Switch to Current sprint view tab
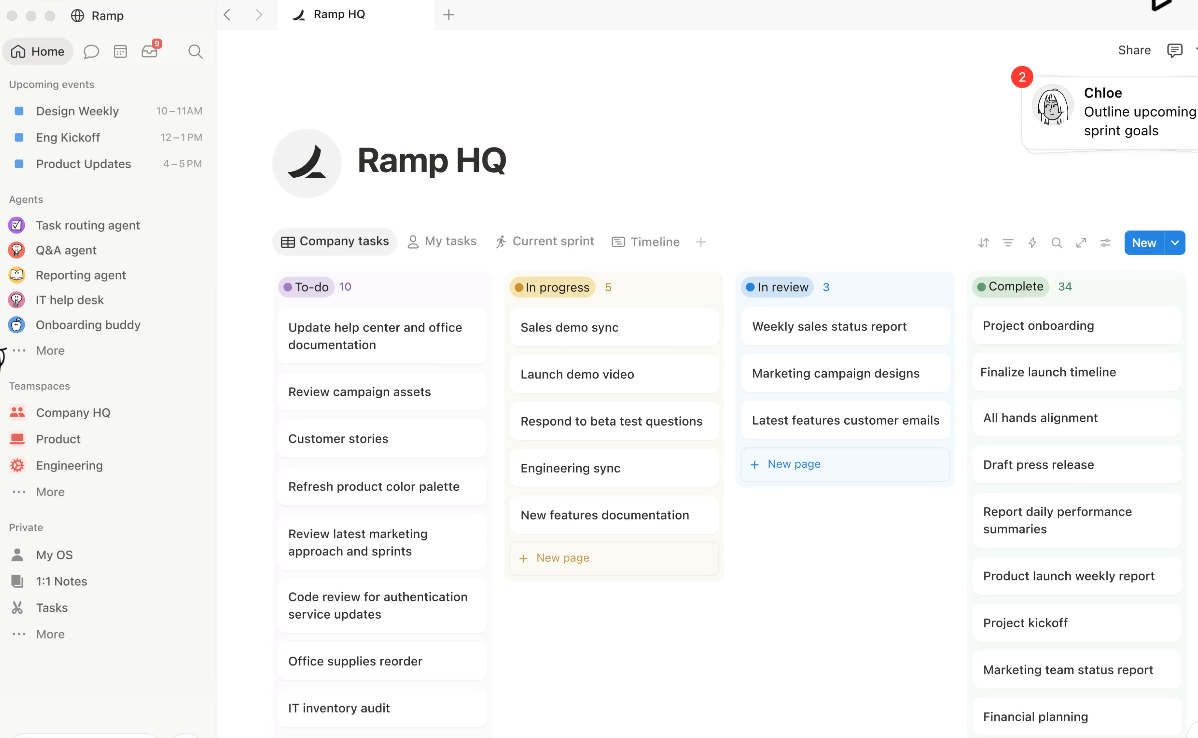 tap(544, 241)
